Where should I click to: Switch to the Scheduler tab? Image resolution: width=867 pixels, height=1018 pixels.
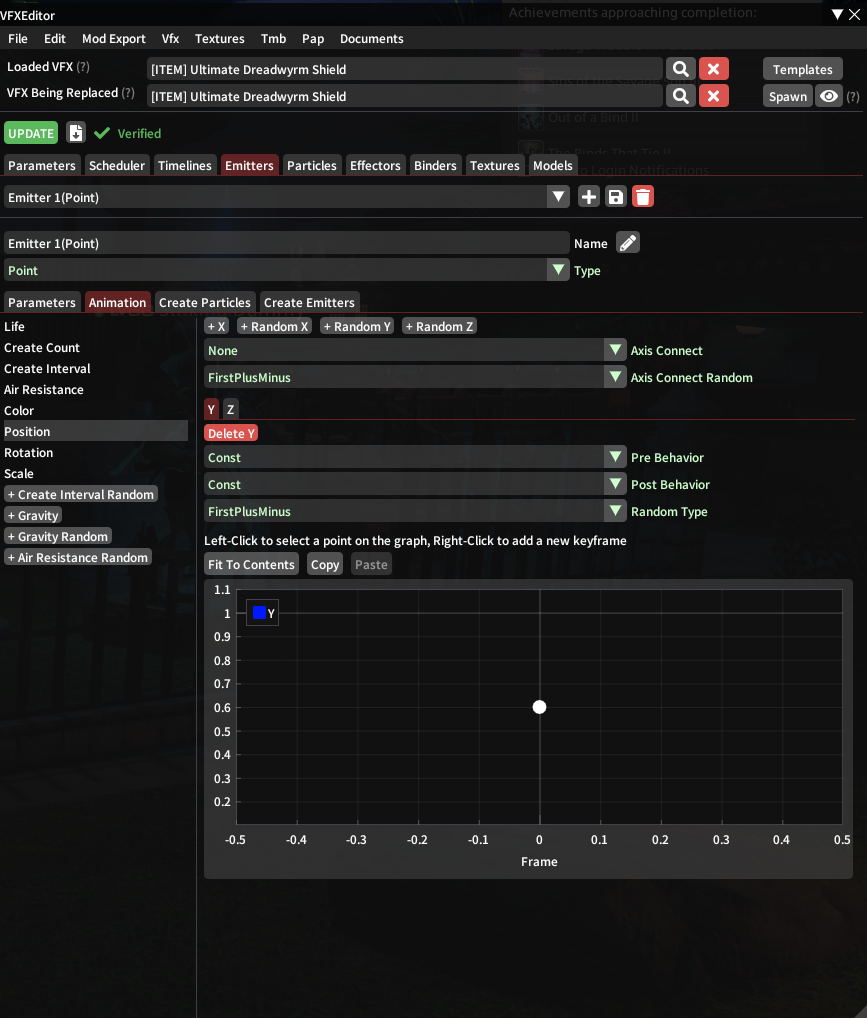click(117, 165)
